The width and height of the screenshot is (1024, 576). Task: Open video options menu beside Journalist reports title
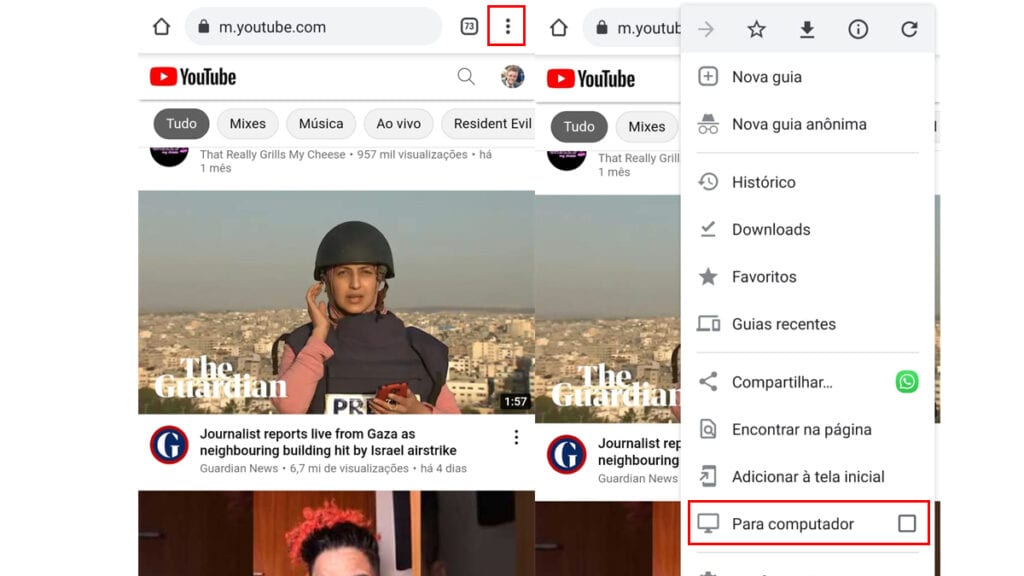tap(516, 438)
